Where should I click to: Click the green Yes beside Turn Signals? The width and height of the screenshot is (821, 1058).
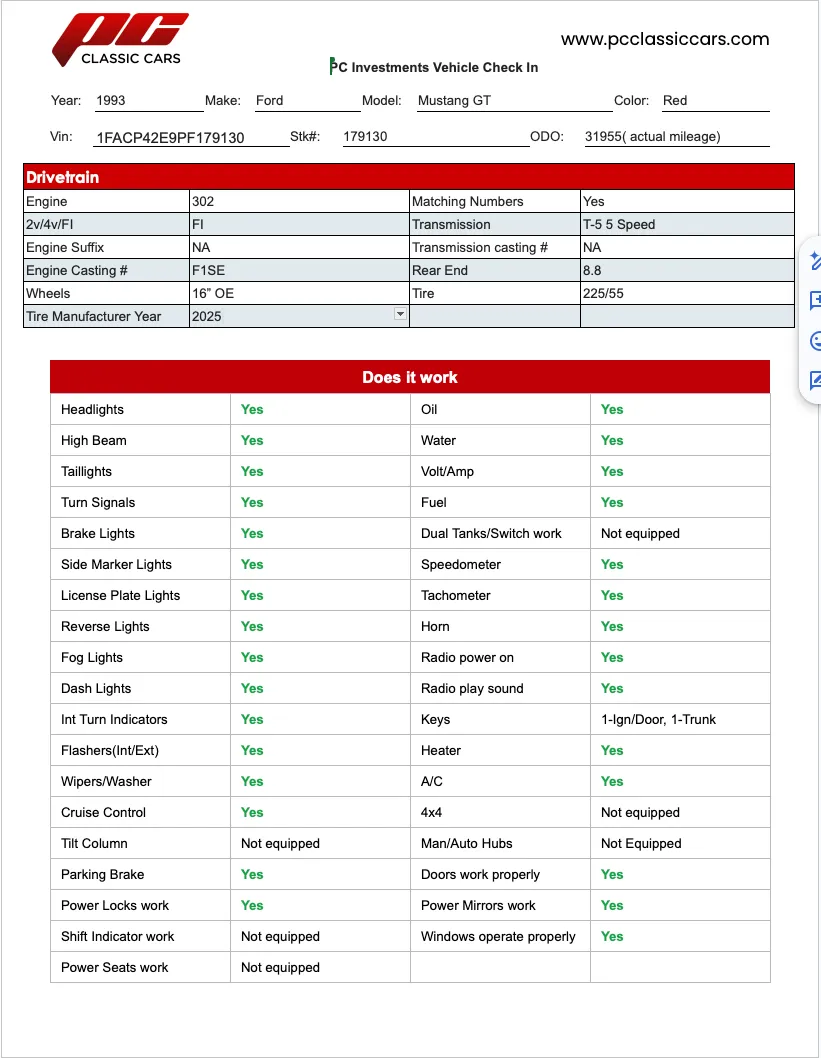(252, 503)
